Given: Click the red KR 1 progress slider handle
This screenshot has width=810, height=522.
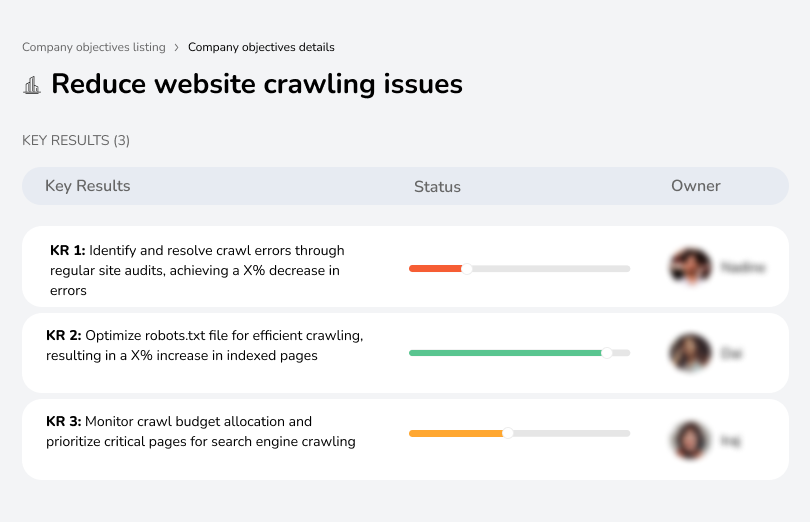Looking at the screenshot, I should [466, 269].
